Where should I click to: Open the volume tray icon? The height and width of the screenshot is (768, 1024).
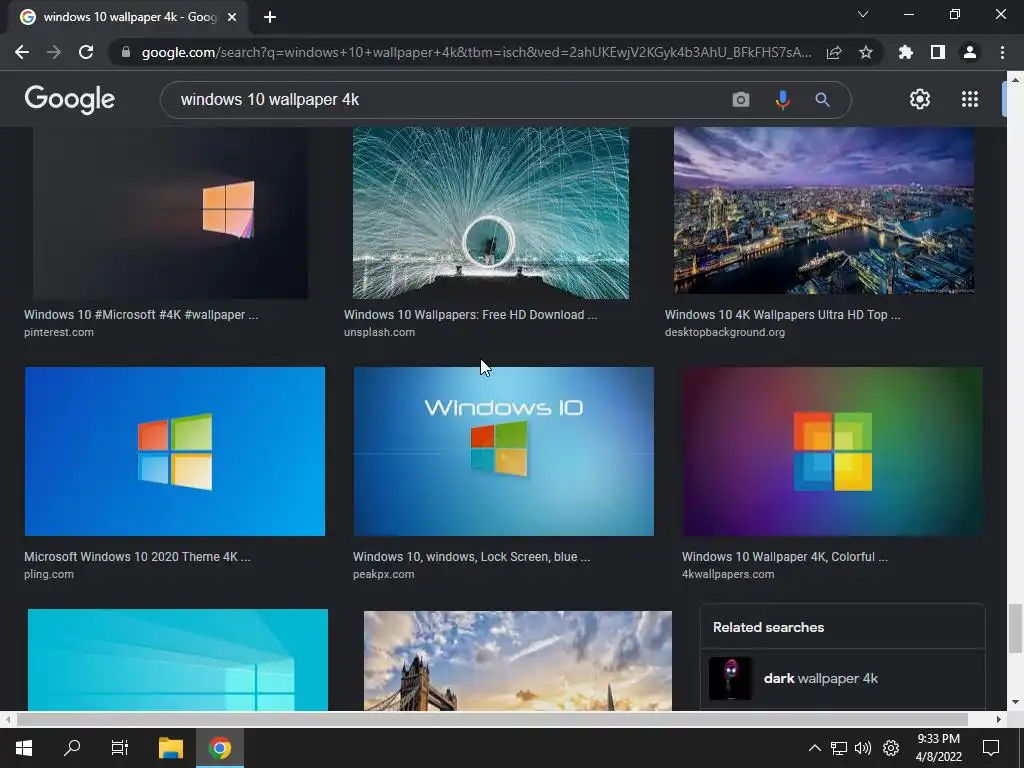pos(863,748)
